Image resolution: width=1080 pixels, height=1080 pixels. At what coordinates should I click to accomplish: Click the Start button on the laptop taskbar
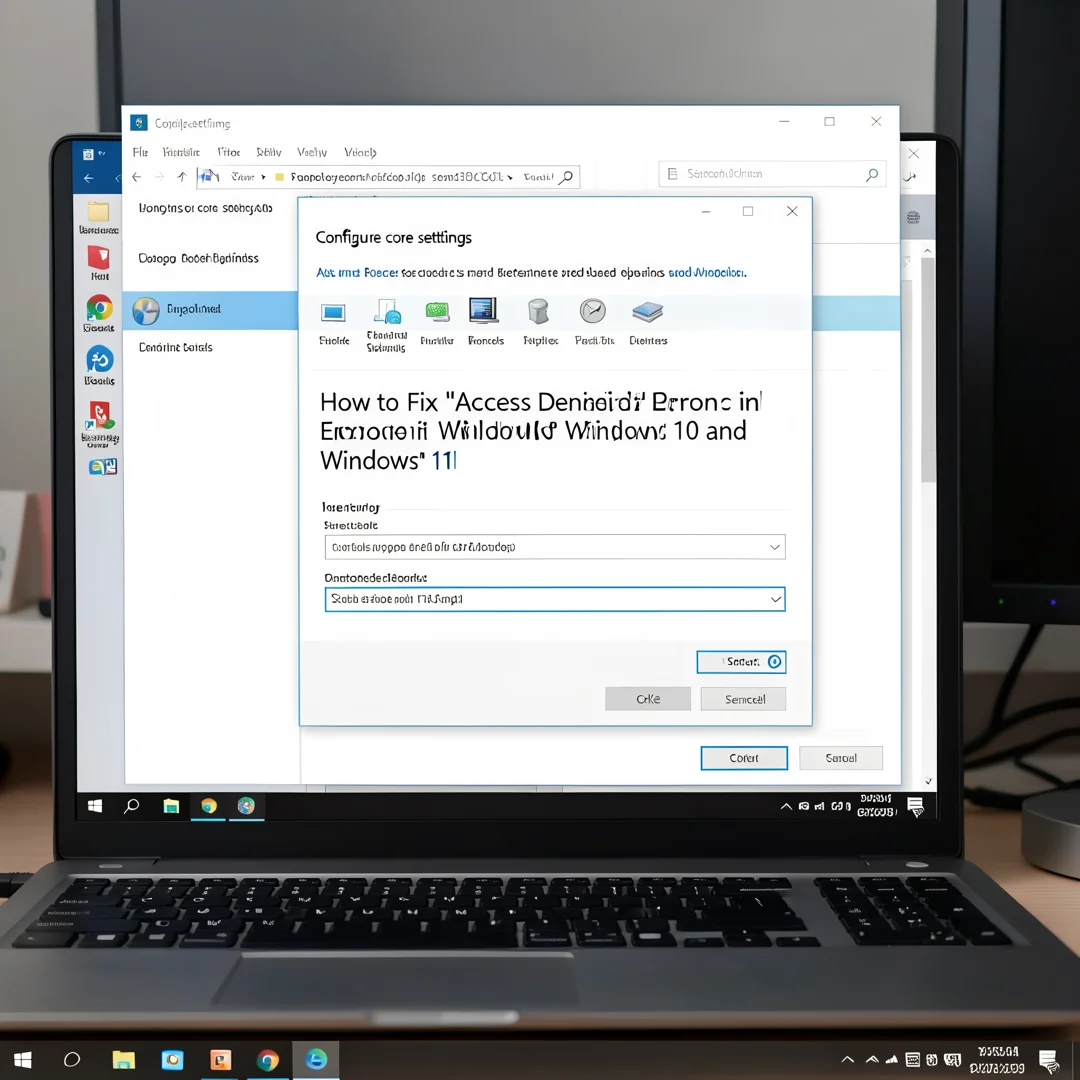click(x=95, y=806)
